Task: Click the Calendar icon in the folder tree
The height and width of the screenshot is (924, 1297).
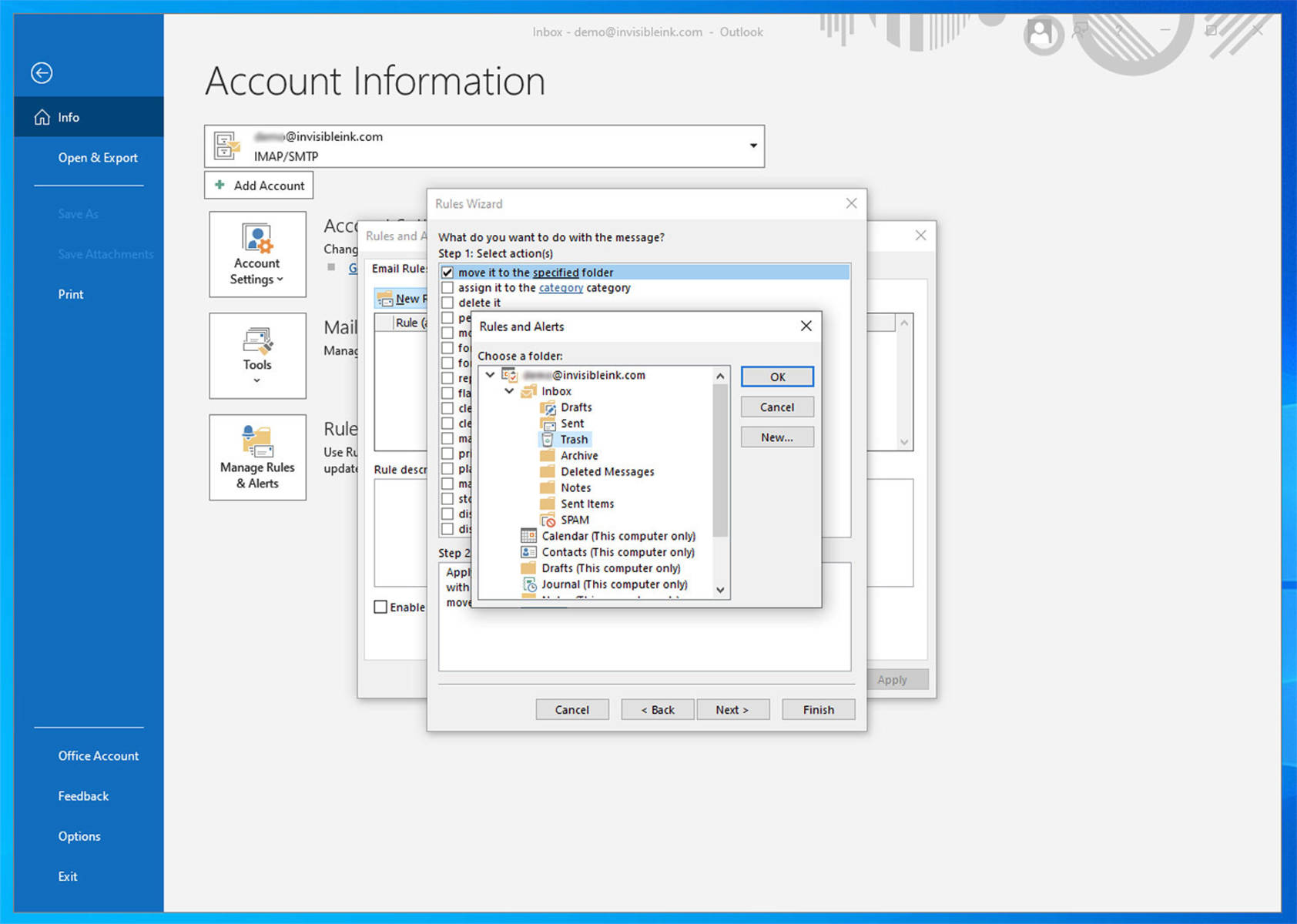Action: (x=528, y=536)
